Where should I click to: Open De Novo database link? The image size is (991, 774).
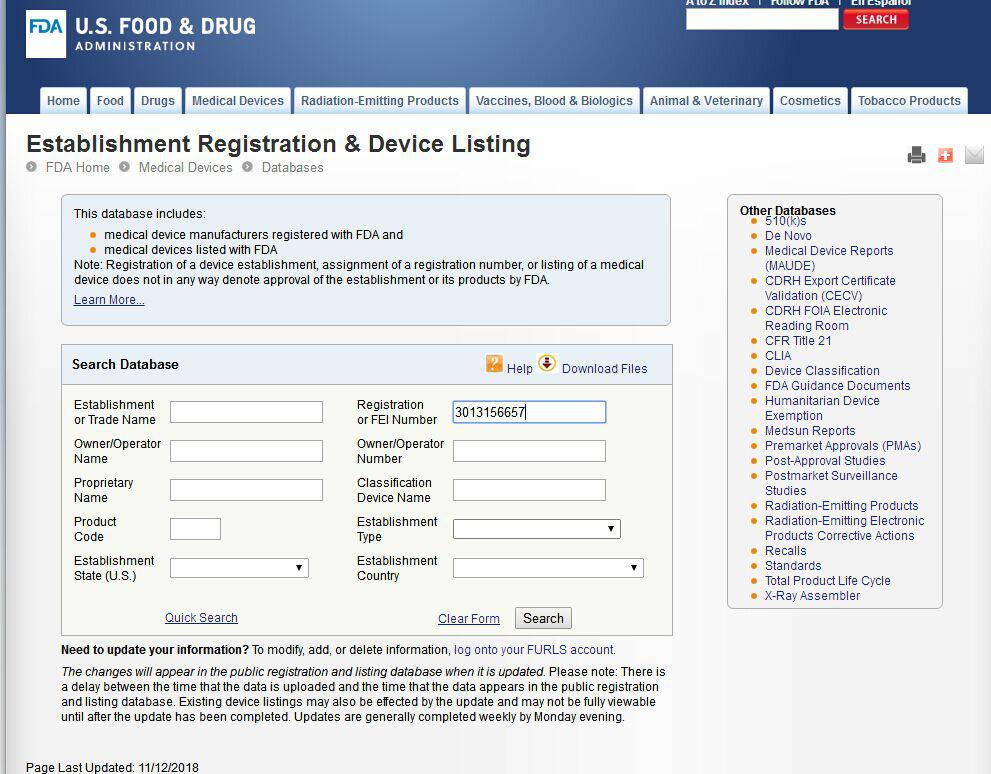click(788, 236)
